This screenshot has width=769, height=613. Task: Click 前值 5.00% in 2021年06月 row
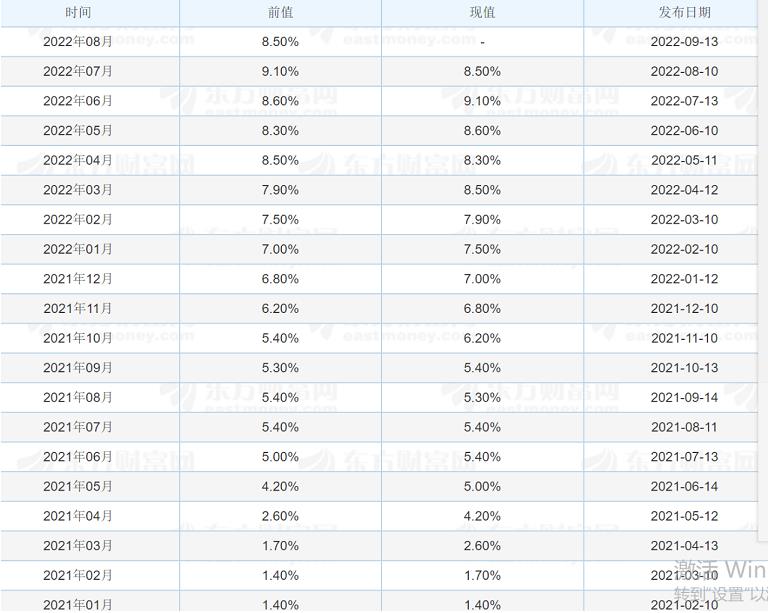pos(280,457)
